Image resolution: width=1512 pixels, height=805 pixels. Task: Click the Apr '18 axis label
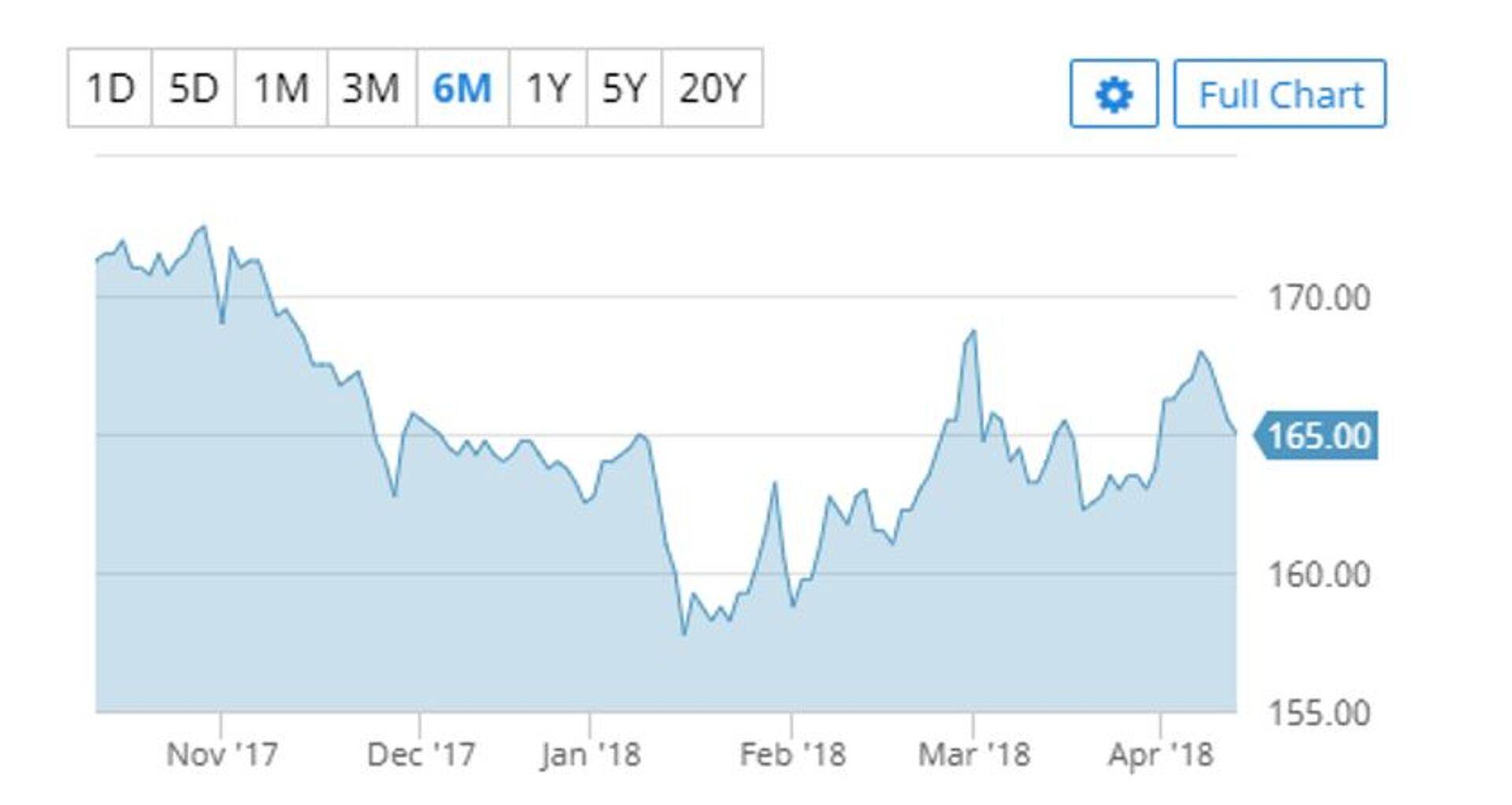1161,755
